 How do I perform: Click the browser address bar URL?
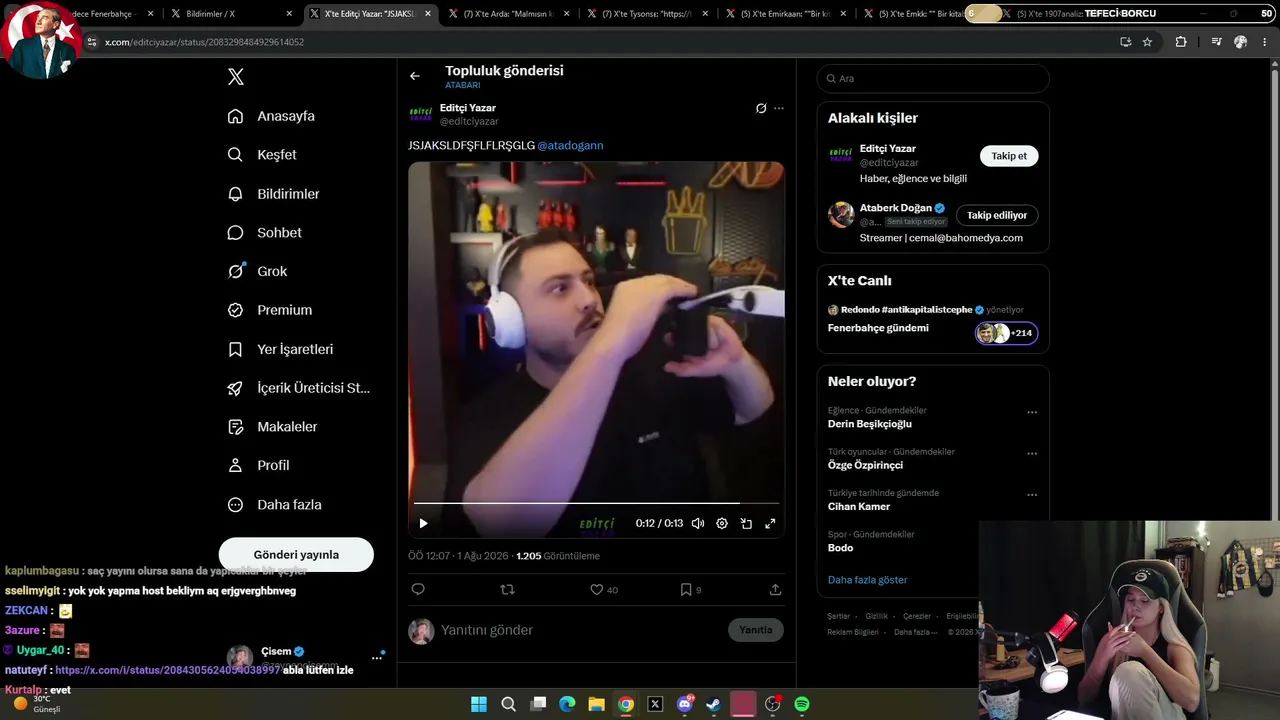(x=204, y=42)
